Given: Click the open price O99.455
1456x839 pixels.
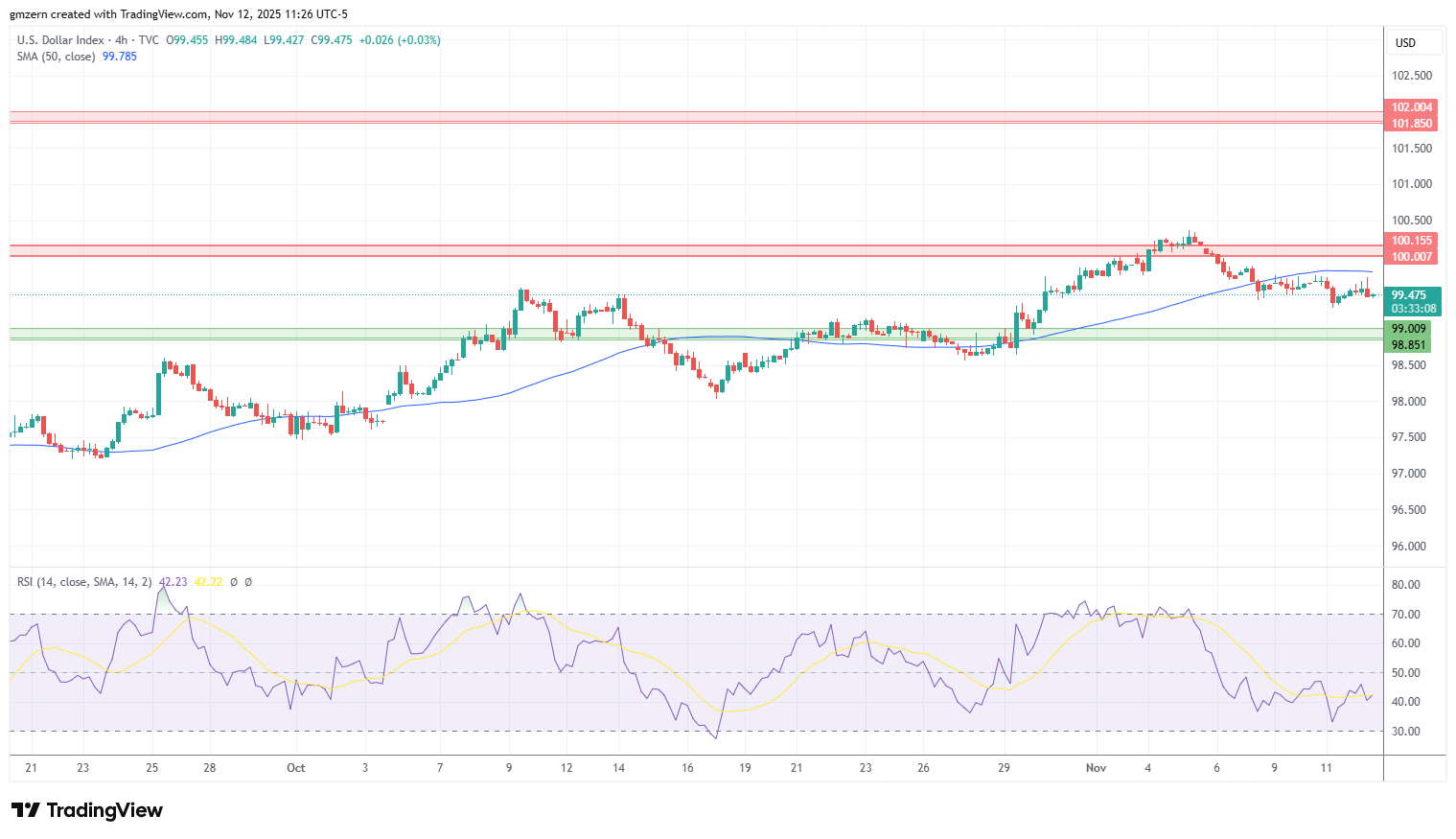Looking at the screenshot, I should click(187, 40).
